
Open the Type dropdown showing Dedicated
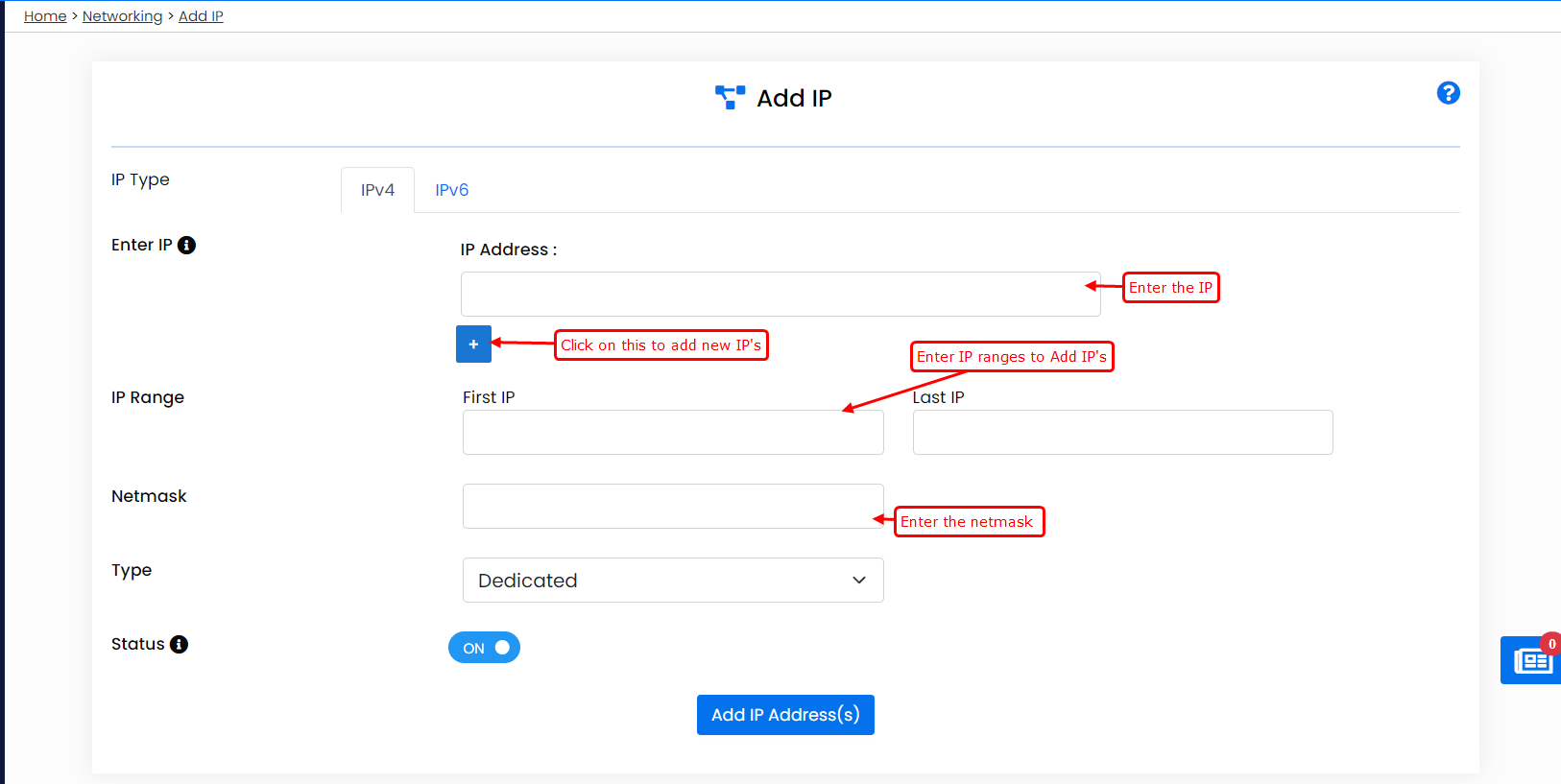pyautogui.click(x=673, y=581)
